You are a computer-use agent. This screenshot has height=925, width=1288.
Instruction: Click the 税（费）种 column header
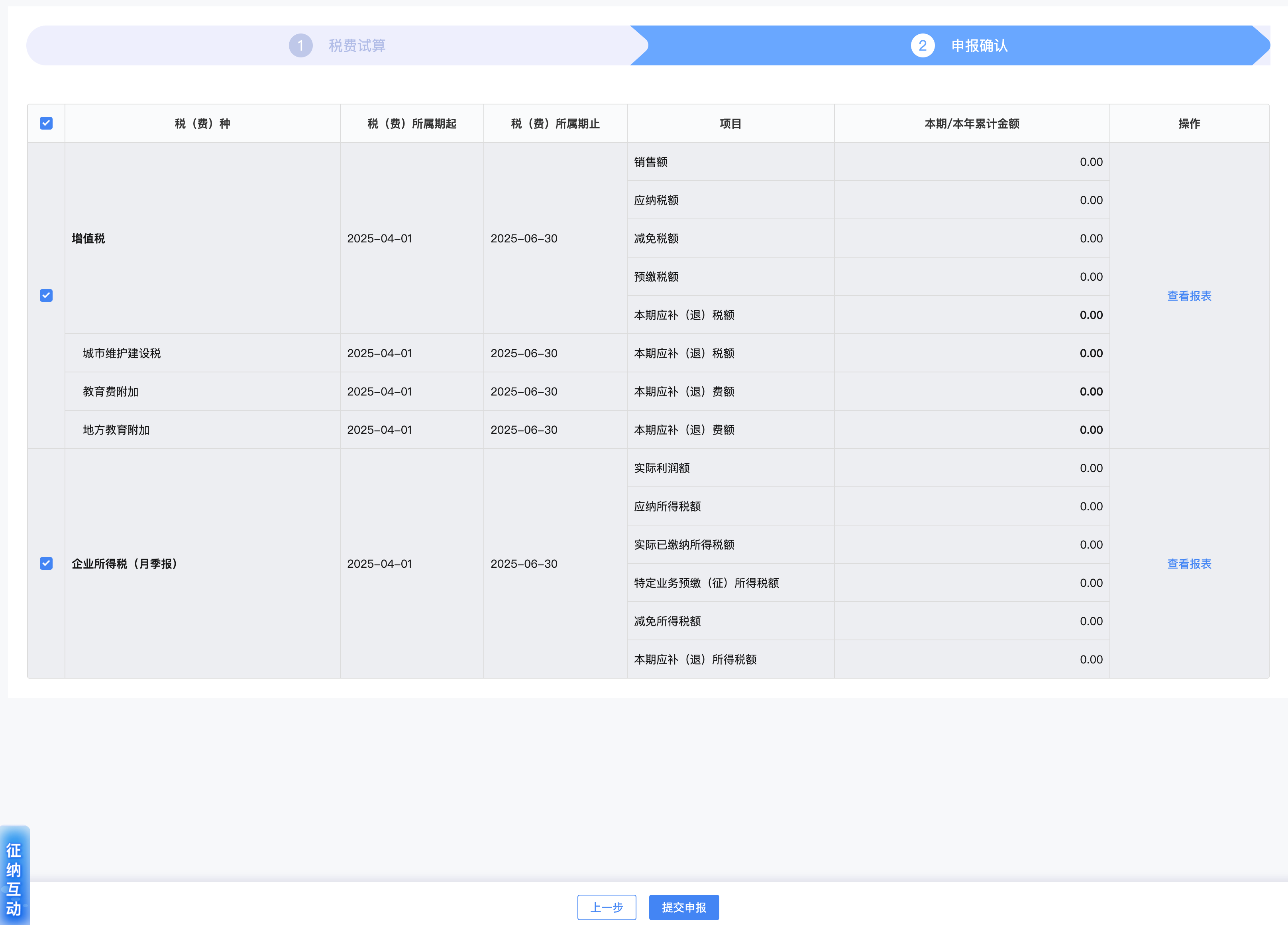[x=202, y=123]
